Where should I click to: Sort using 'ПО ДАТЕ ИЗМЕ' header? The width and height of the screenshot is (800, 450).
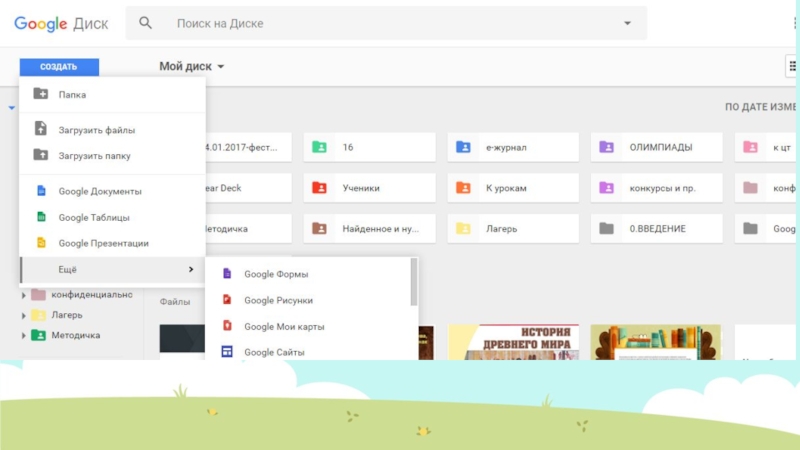pyautogui.click(x=760, y=107)
